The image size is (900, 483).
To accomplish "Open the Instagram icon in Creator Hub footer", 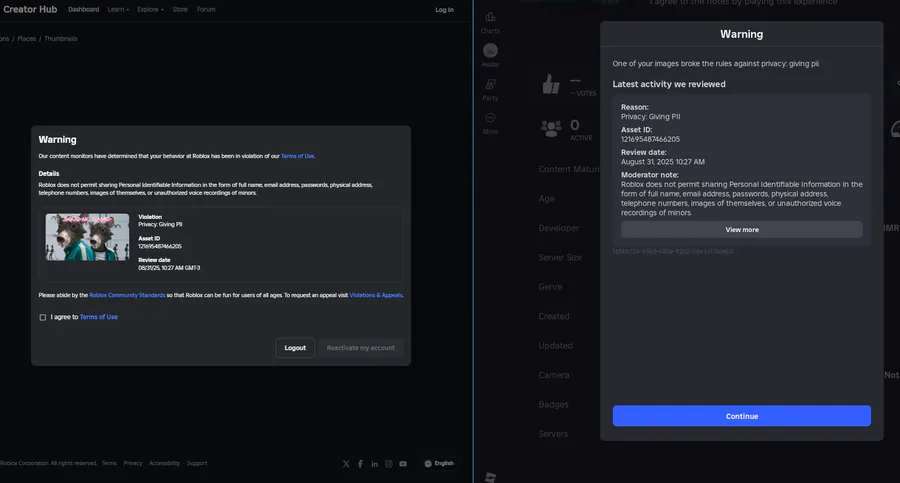I will pos(389,464).
